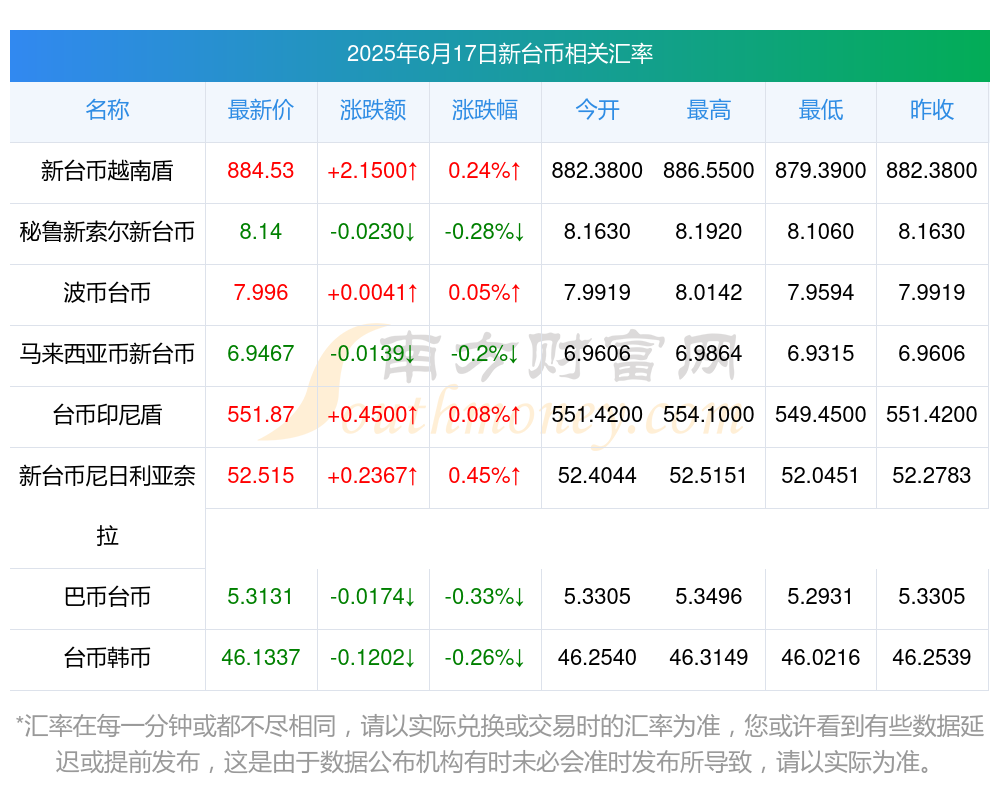Click latest price 7.996
The image size is (1000, 793).
point(261,293)
